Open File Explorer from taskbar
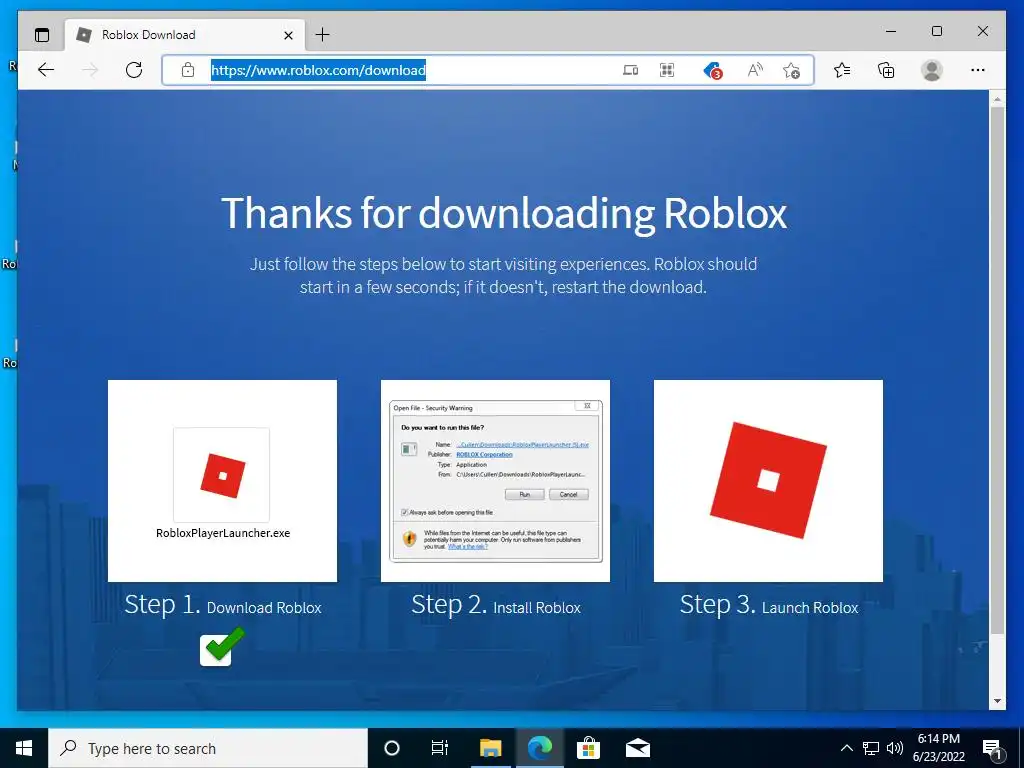This screenshot has width=1024, height=768. (x=490, y=748)
